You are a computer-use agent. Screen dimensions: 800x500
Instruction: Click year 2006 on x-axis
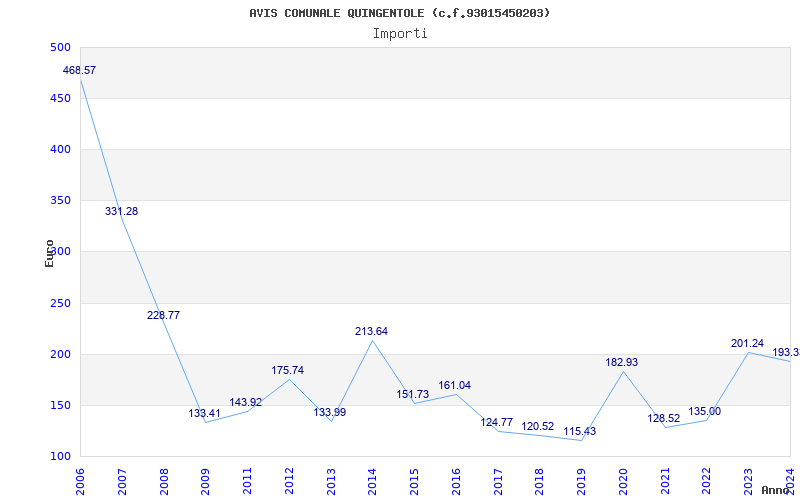[80, 482]
